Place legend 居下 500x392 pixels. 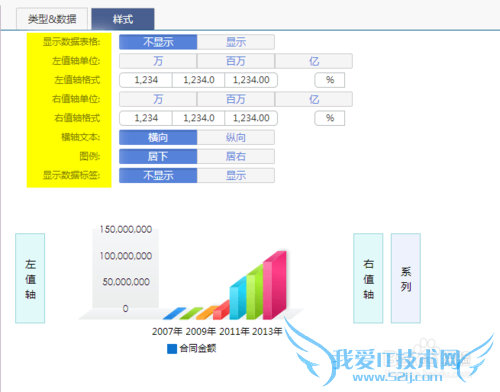[158, 156]
